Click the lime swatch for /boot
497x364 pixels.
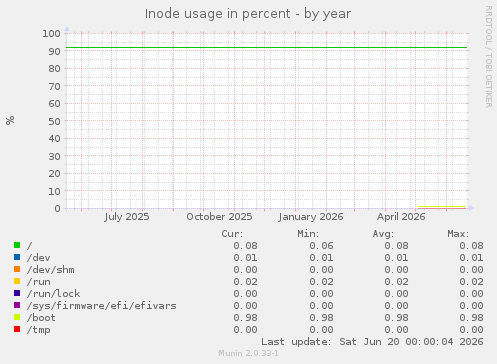17,317
